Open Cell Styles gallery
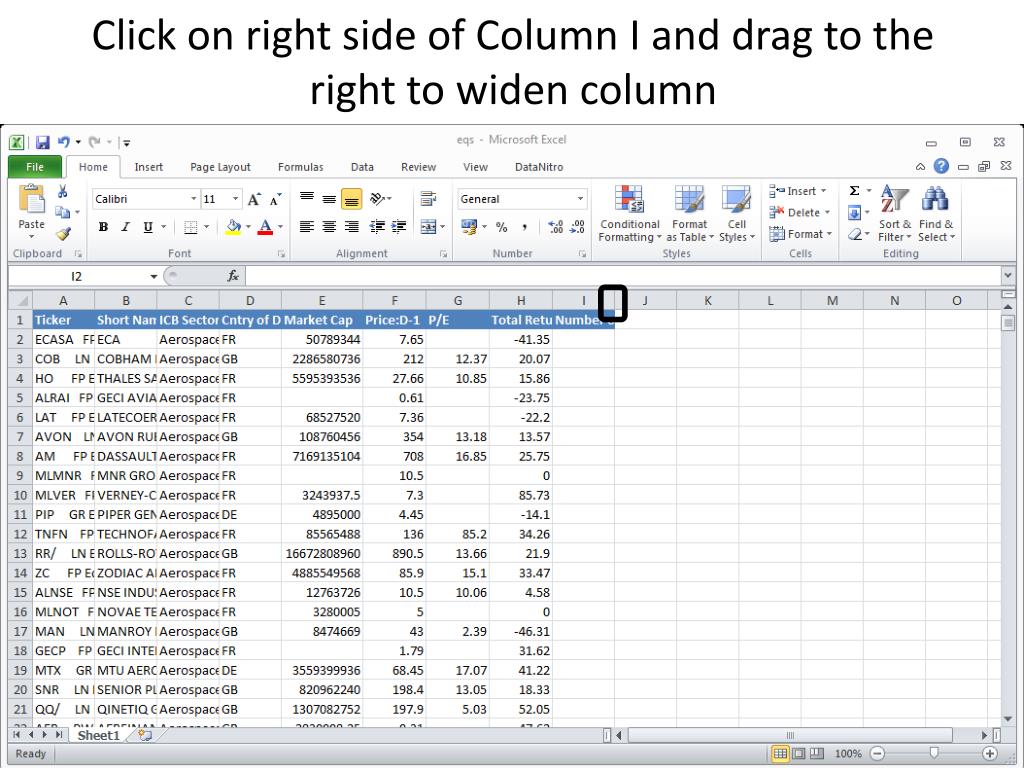 (x=737, y=214)
